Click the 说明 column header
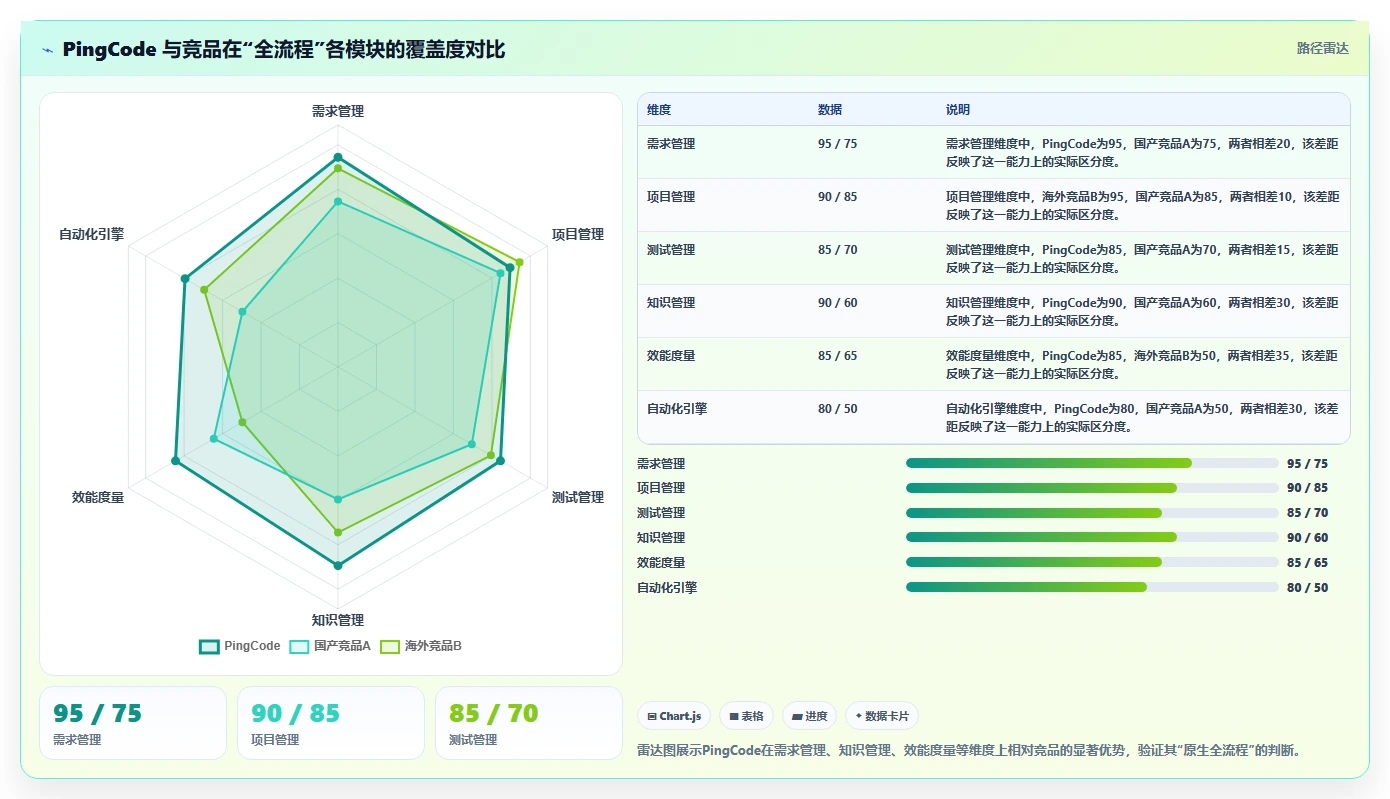The image size is (1390, 799). coord(958,110)
